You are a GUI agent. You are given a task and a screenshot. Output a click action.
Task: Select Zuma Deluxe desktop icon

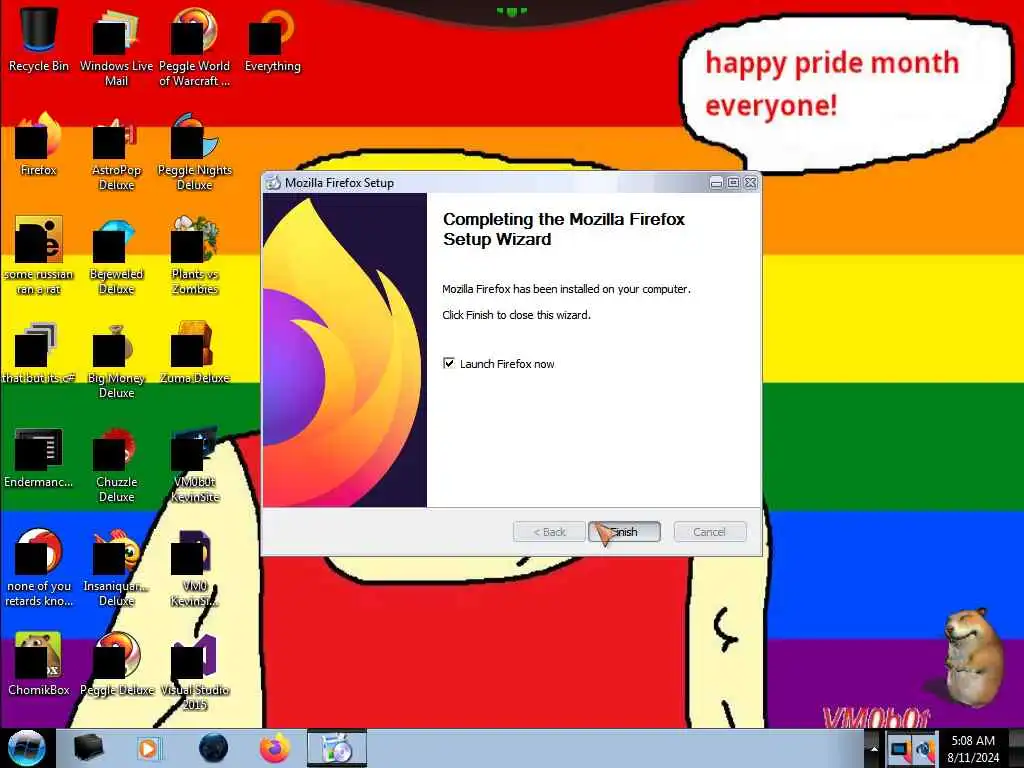tap(195, 353)
